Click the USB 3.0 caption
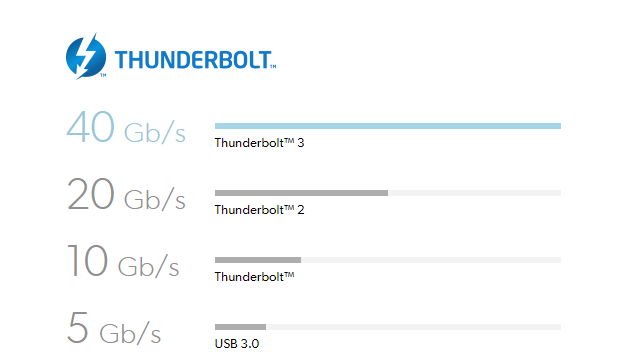624x364 pixels. [237, 344]
